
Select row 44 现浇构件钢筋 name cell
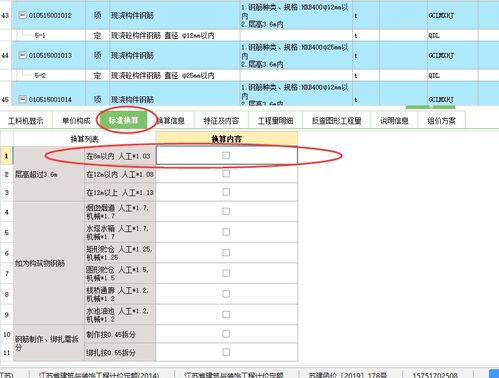175,55
